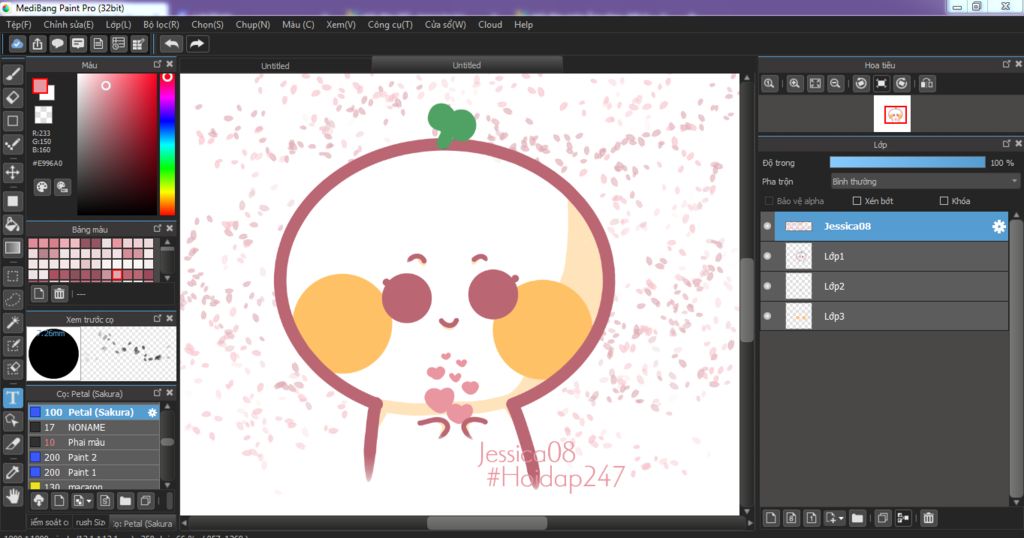1024x538 pixels.
Task: Select the Move tool
Action: (x=12, y=172)
